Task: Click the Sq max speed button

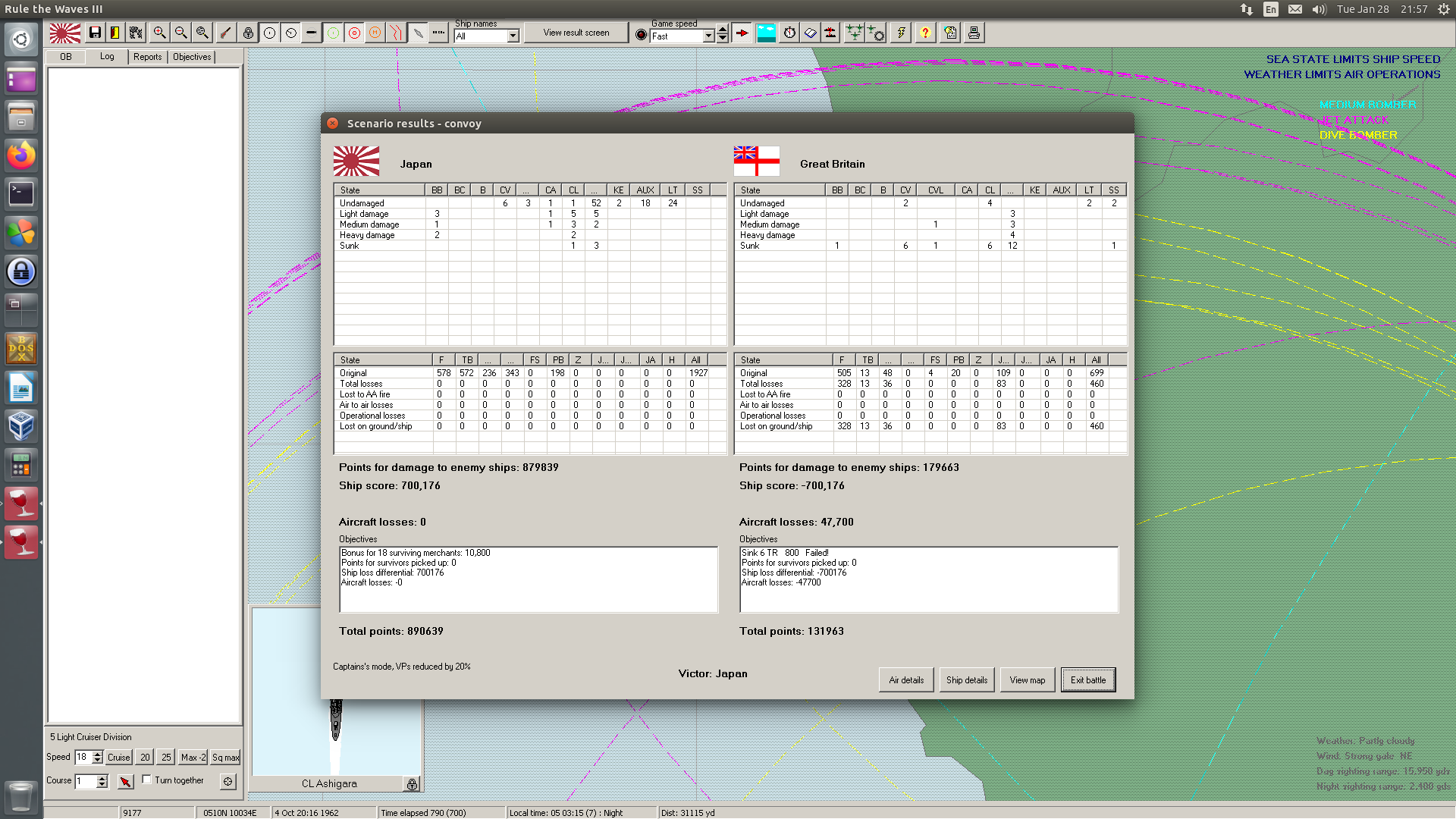Action: pyautogui.click(x=225, y=758)
